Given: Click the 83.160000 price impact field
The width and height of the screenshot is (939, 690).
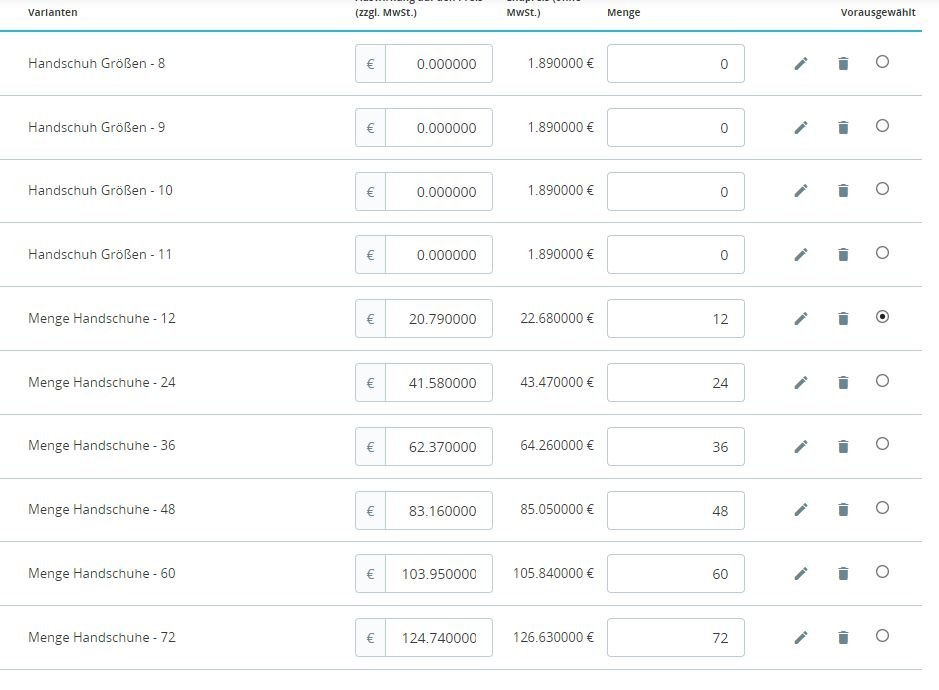Looking at the screenshot, I should tap(438, 511).
